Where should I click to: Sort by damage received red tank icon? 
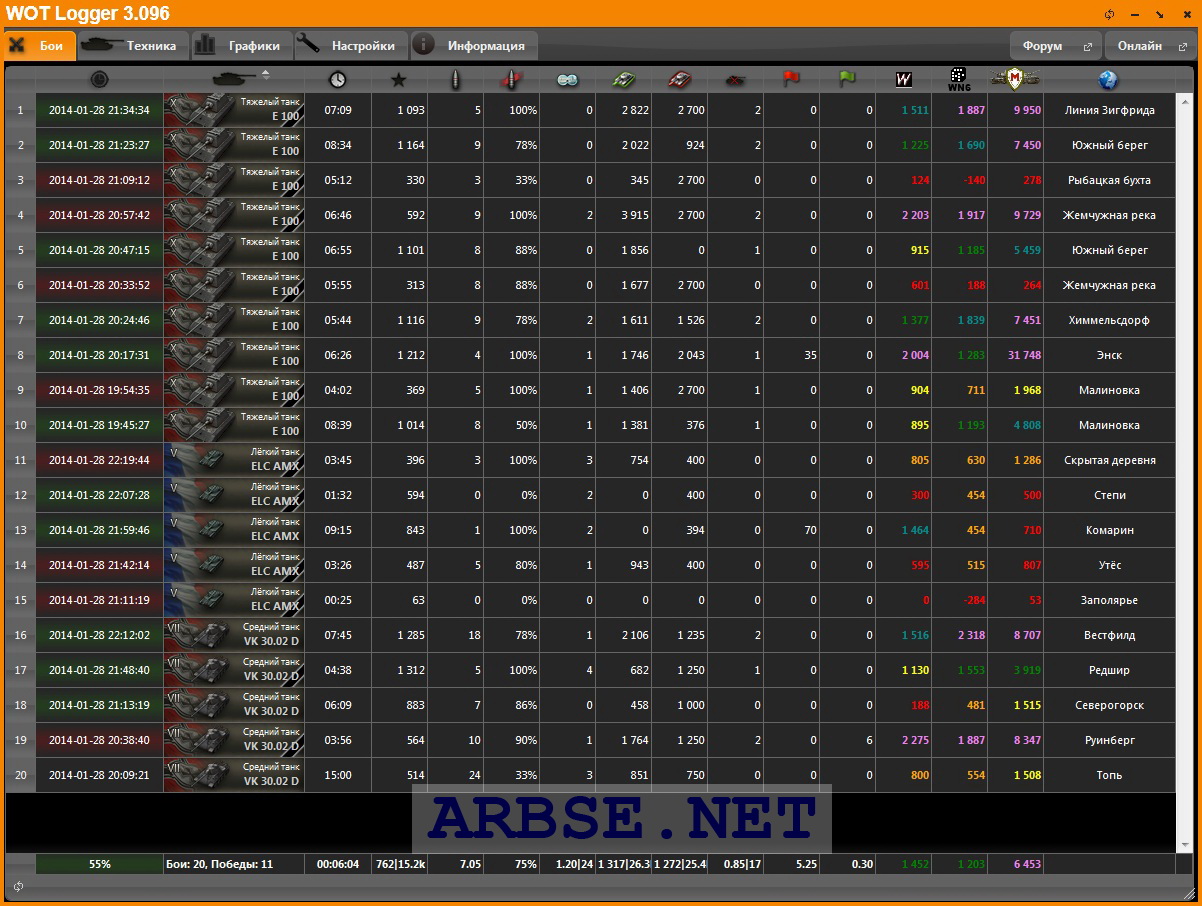(680, 79)
